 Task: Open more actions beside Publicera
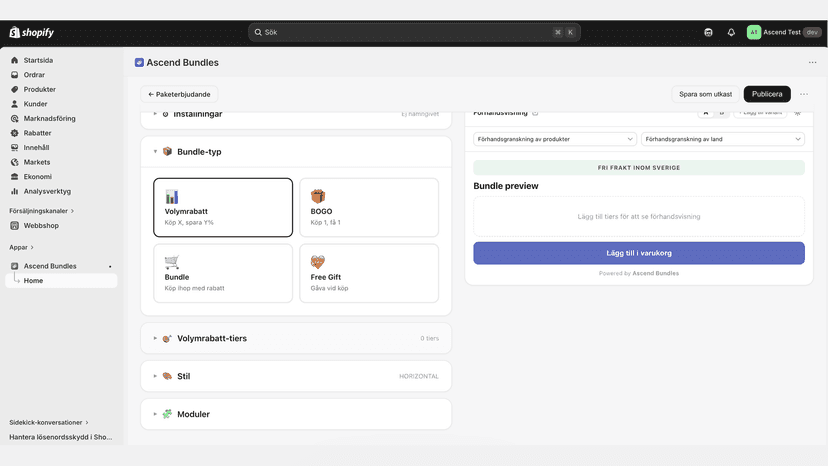(804, 94)
